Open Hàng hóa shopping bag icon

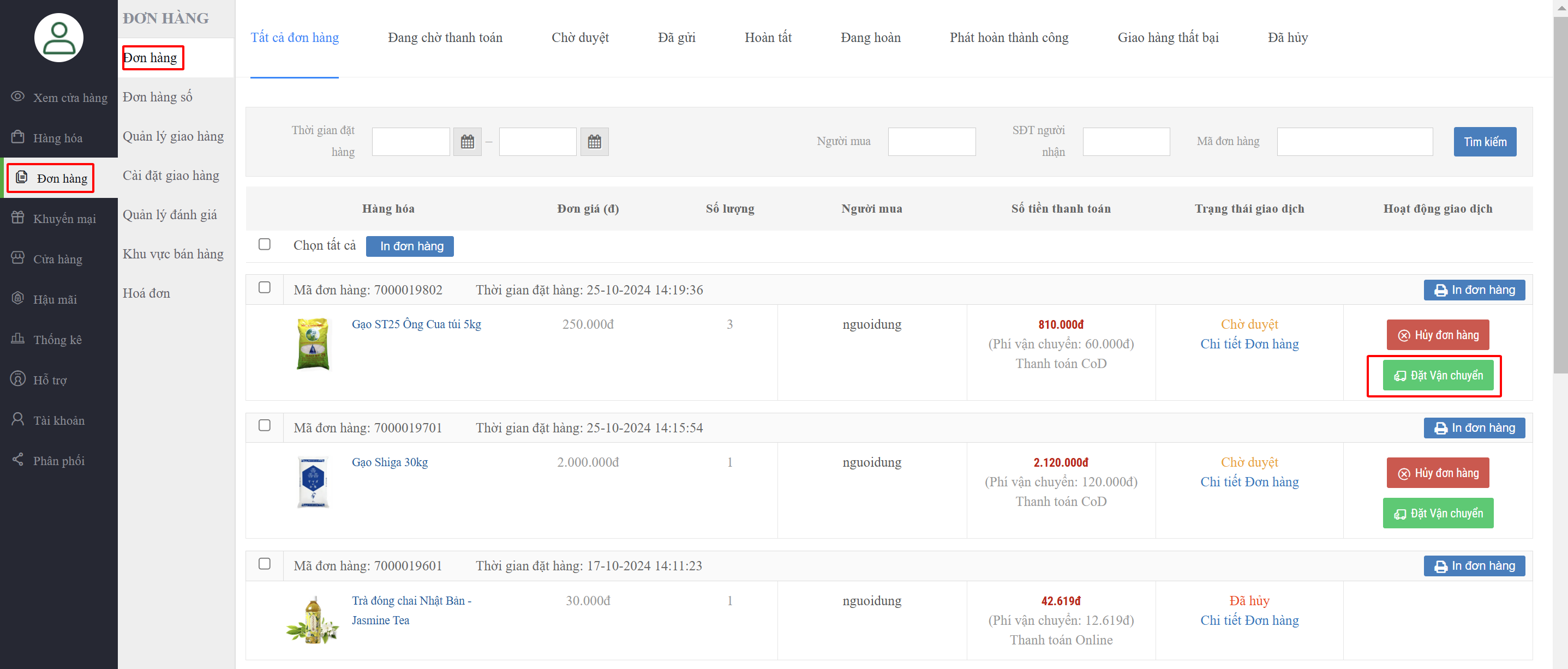(17, 137)
